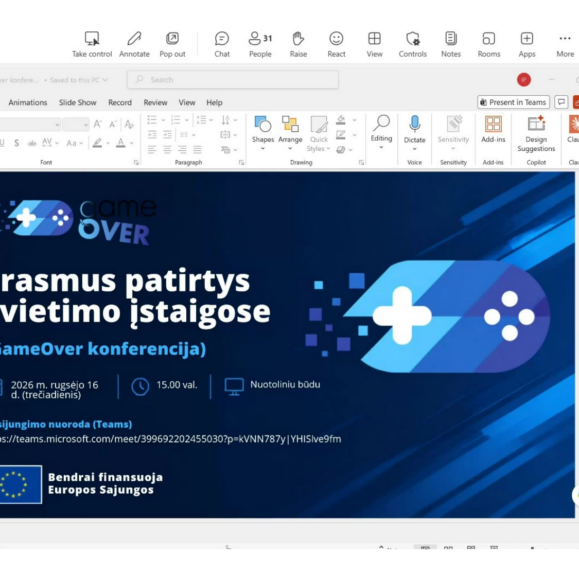The height and width of the screenshot is (579, 579).
Task: Toggle text Shadow formatting
Action: (x=17, y=143)
